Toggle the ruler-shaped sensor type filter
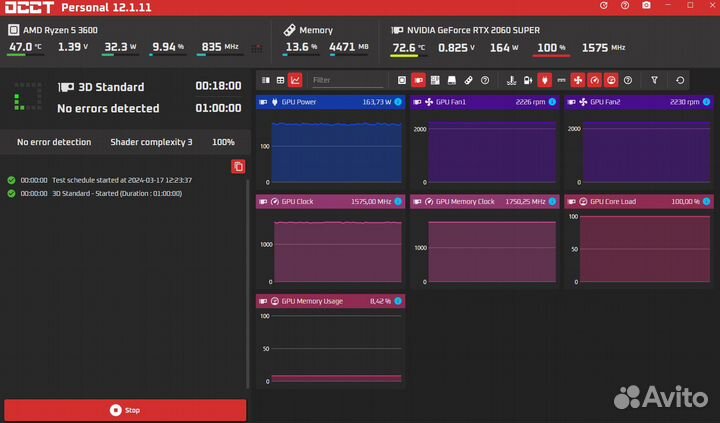720x423 pixels. pyautogui.click(x=561, y=80)
